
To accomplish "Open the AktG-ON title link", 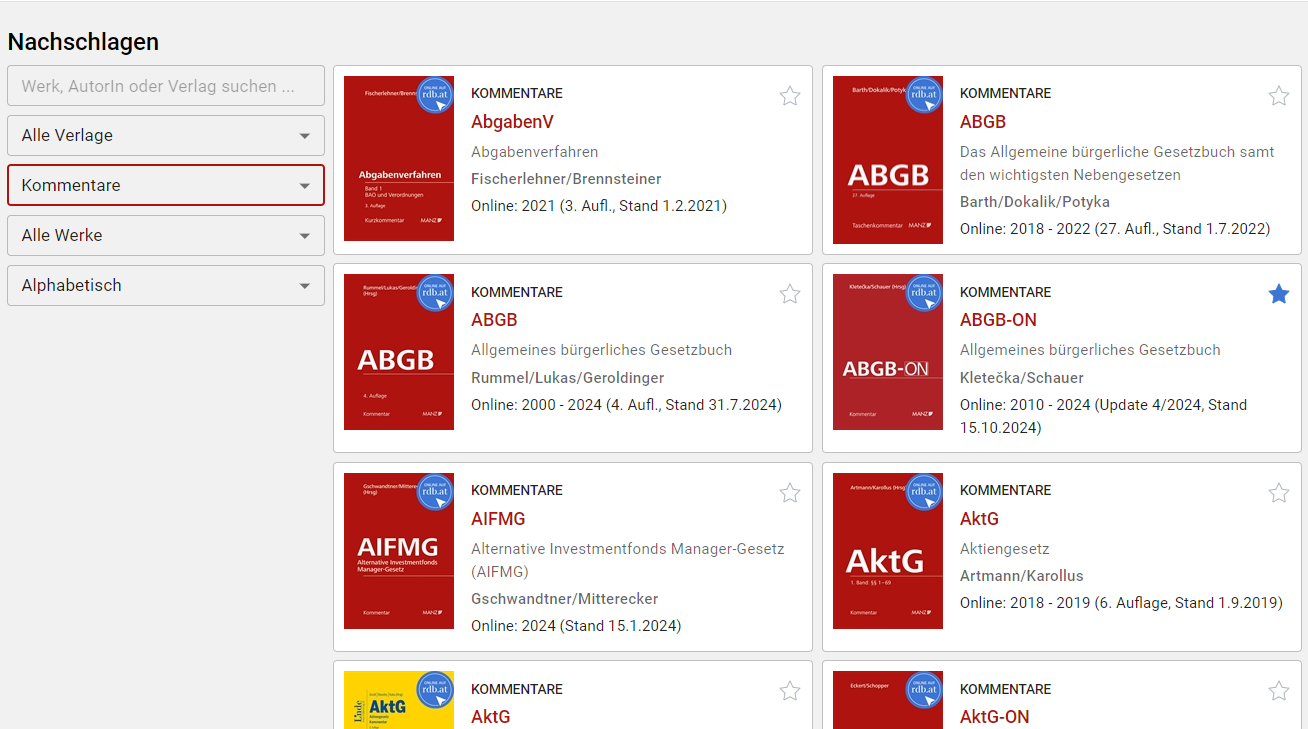I will (994, 717).
